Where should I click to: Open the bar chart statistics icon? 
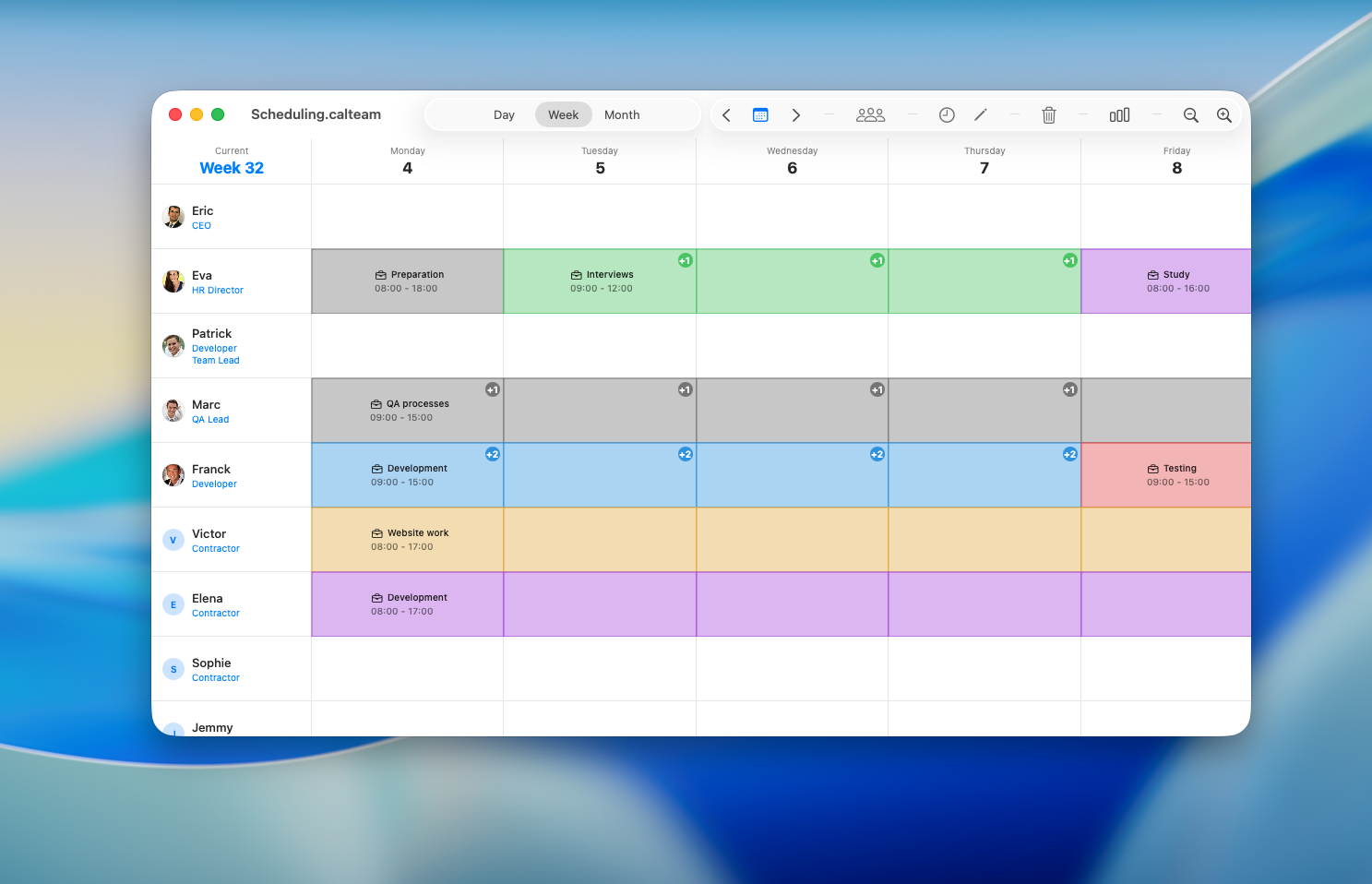[x=1119, y=115]
